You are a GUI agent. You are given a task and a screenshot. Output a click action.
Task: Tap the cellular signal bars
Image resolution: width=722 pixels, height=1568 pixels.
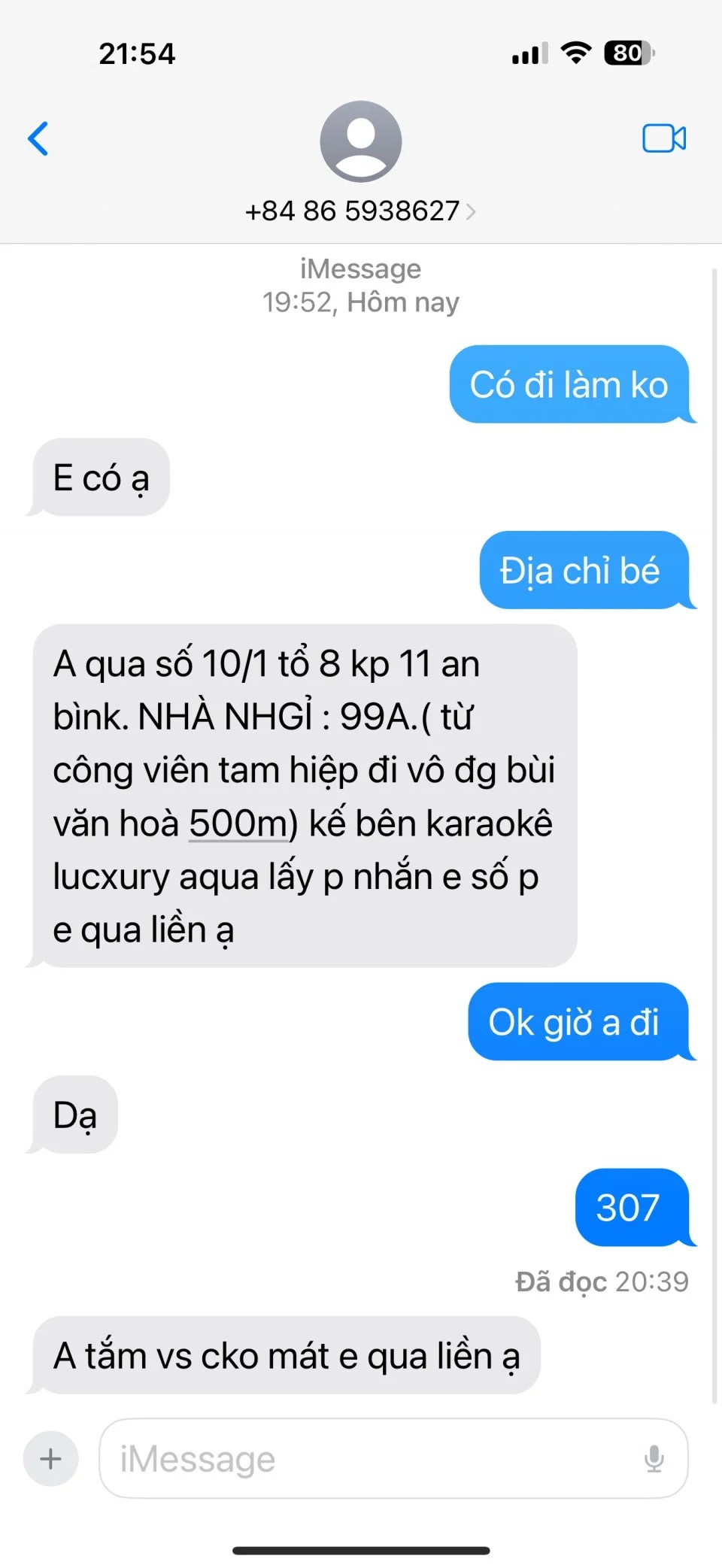click(530, 54)
